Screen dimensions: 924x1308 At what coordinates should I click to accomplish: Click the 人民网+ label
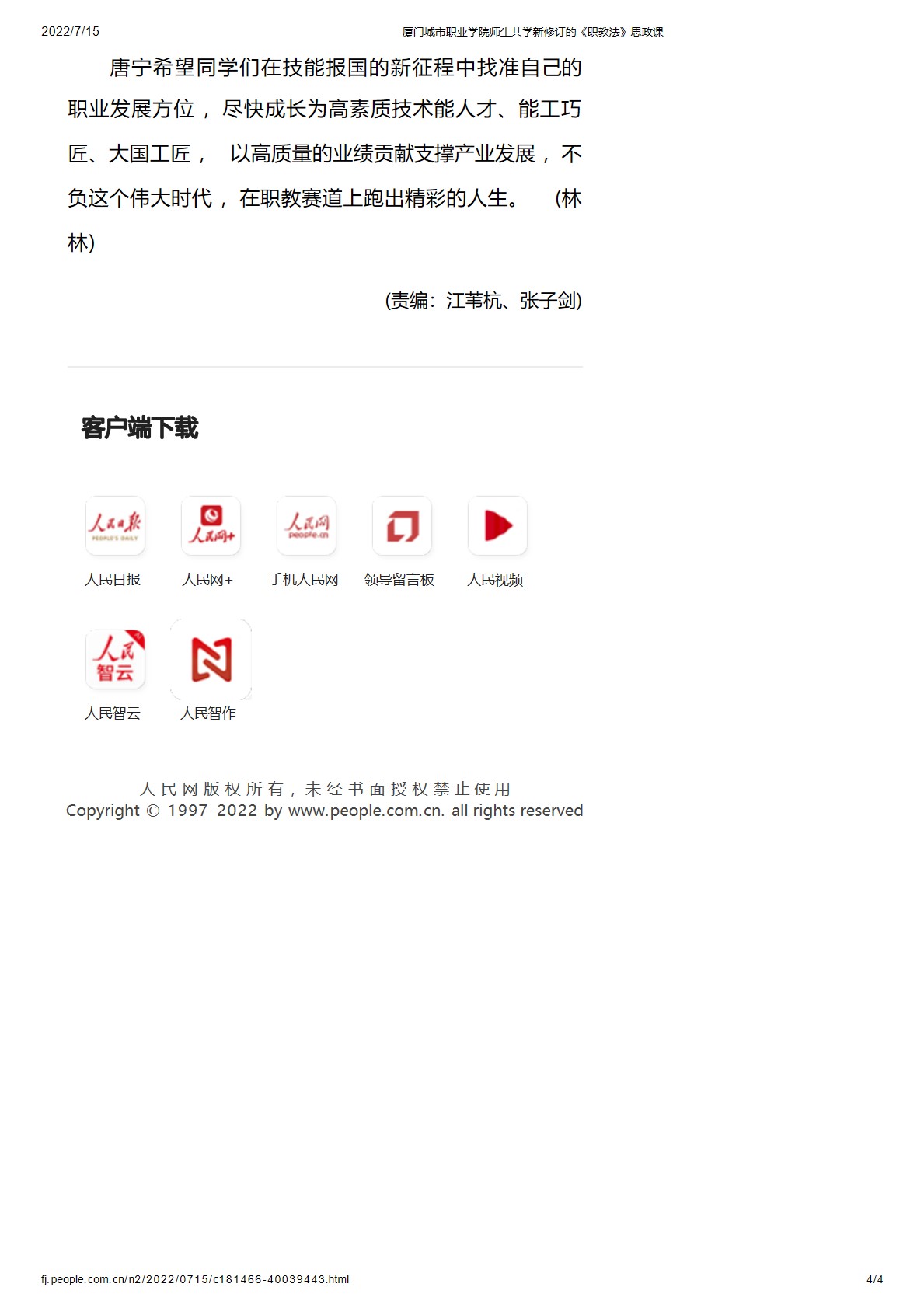[207, 580]
